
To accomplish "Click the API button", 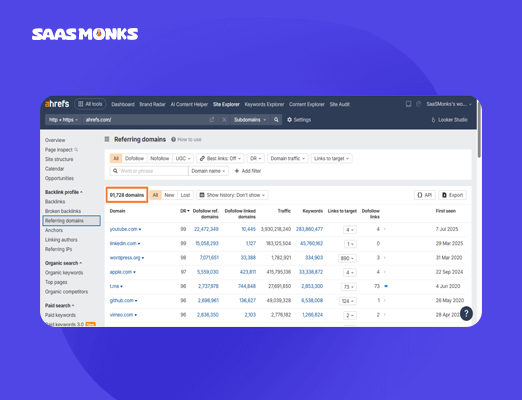I will [x=425, y=195].
